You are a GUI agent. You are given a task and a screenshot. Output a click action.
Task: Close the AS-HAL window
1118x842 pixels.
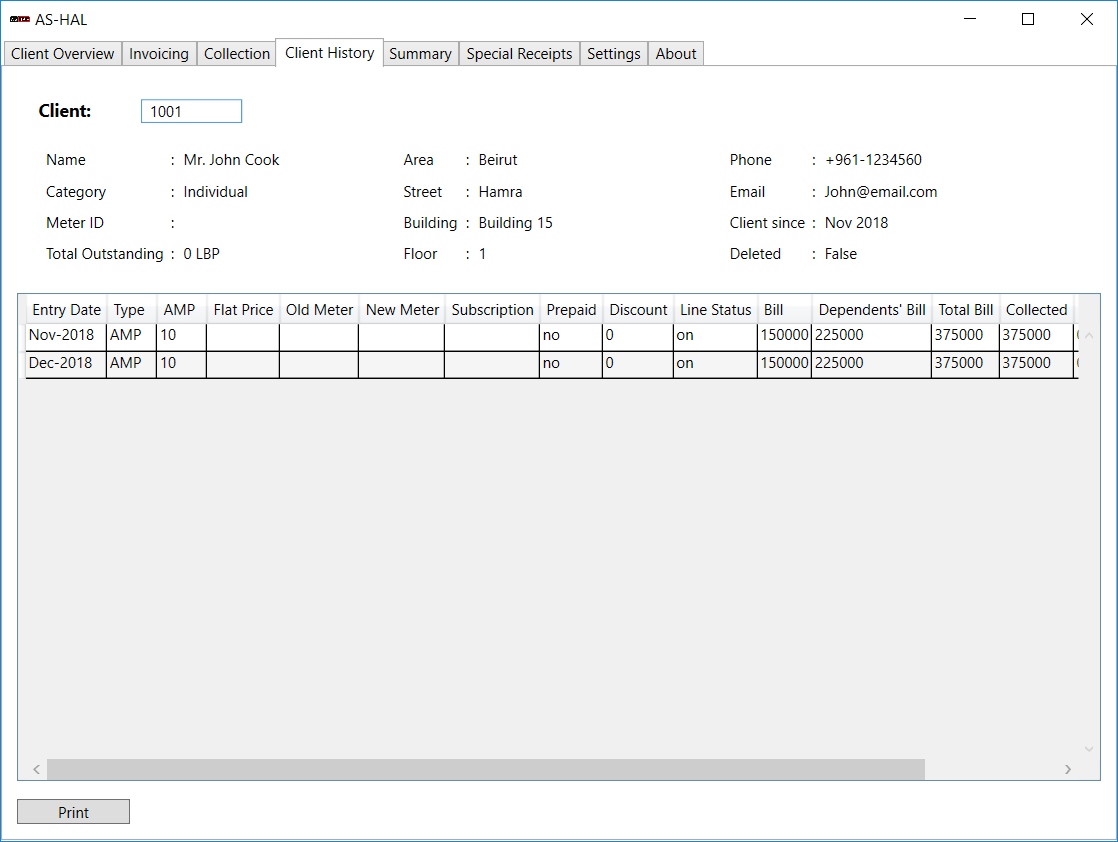coord(1087,19)
